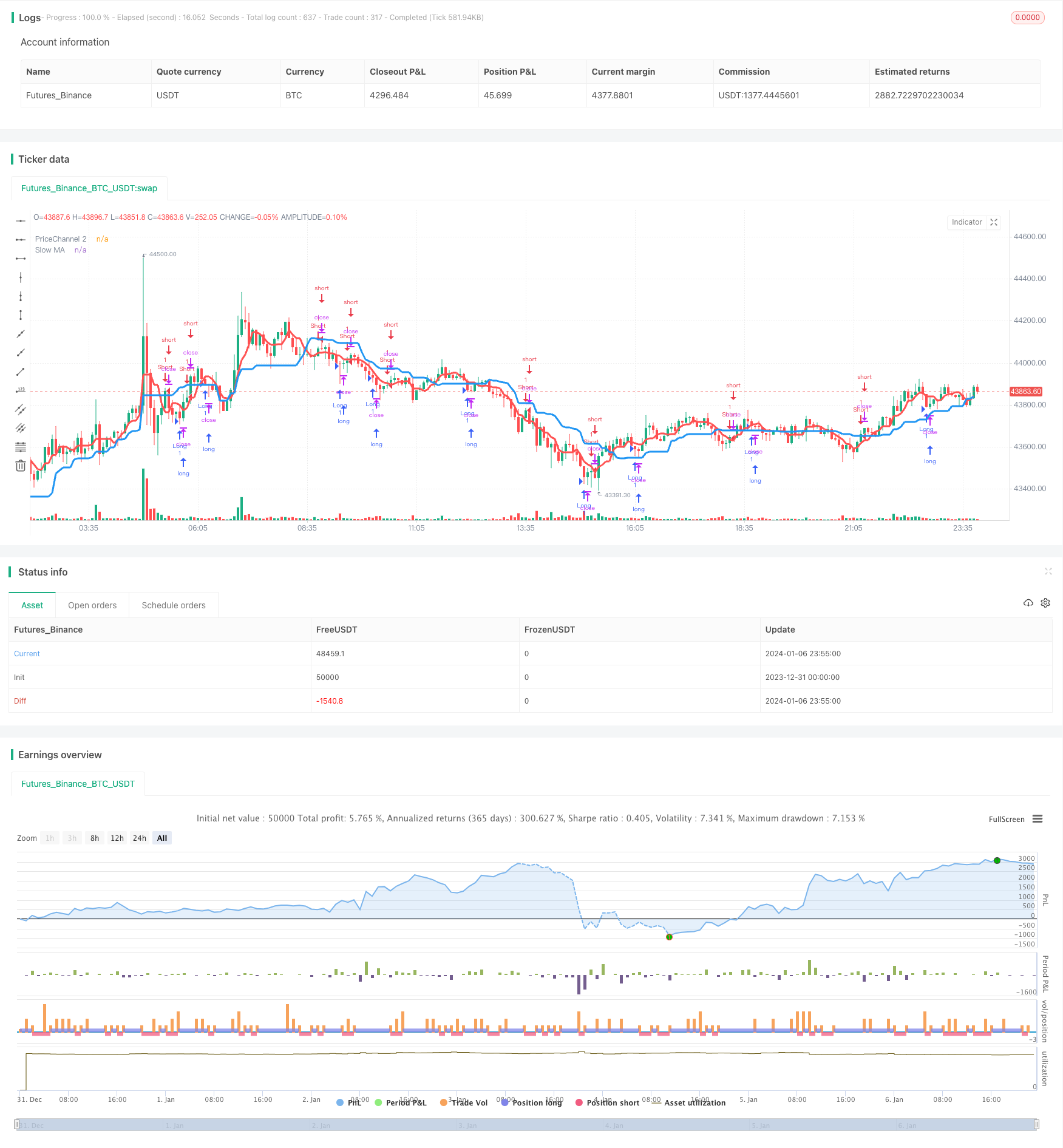The image size is (1063, 1148).
Task: Set earnings chart zoom to All
Action: (162, 838)
